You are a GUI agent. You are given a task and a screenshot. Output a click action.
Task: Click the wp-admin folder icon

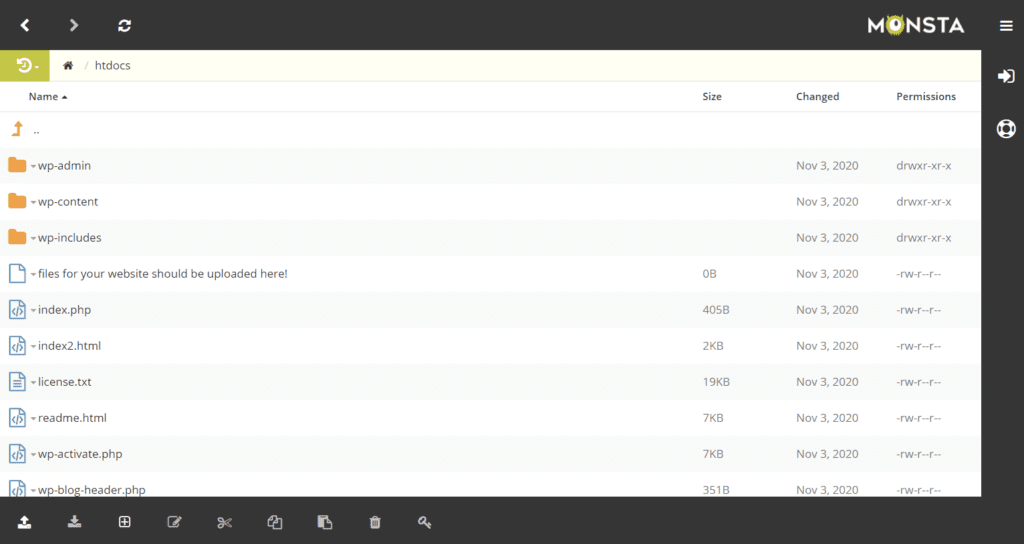(x=17, y=165)
